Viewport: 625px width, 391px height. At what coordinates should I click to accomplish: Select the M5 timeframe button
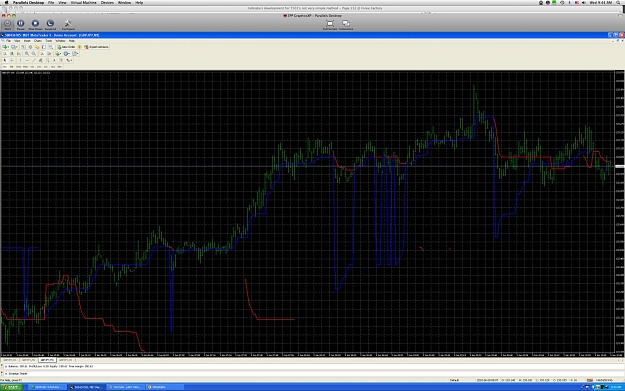(x=12, y=67)
